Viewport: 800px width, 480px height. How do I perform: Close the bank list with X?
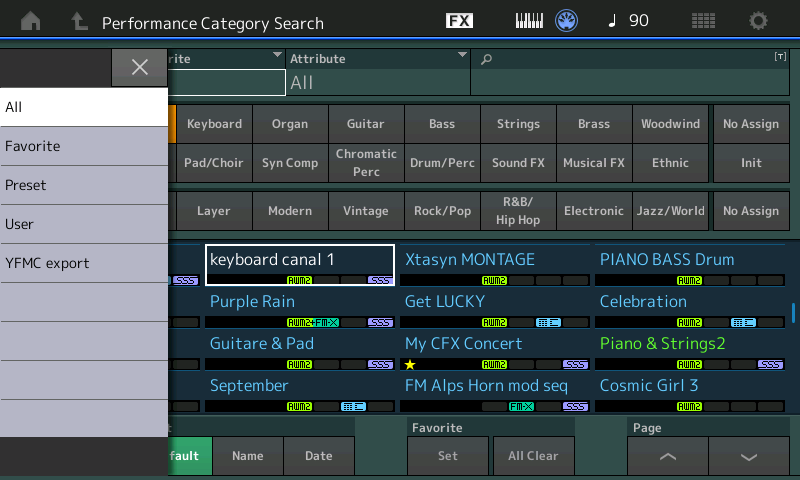click(139, 67)
